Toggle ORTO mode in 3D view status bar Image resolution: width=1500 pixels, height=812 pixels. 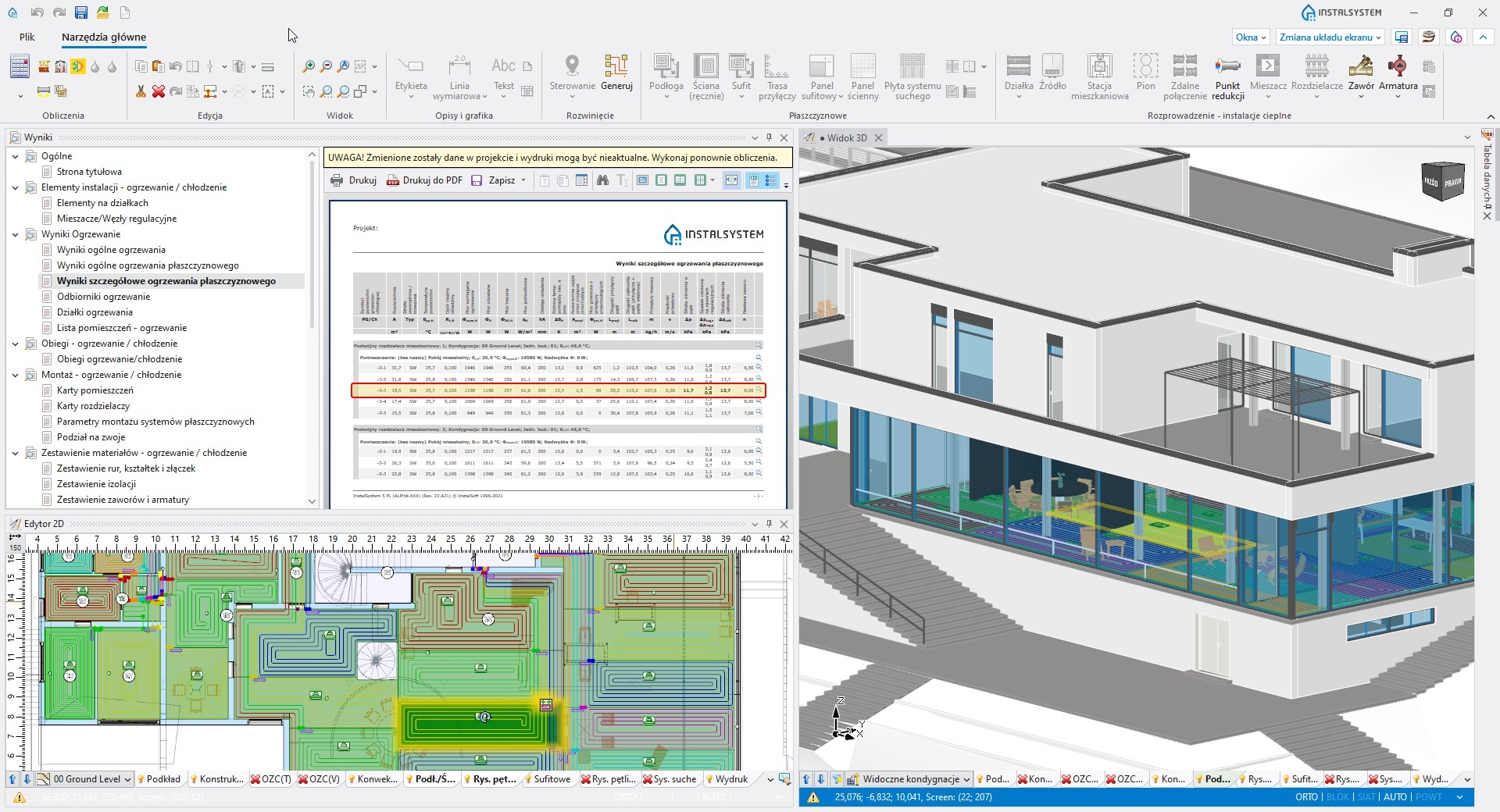1306,797
